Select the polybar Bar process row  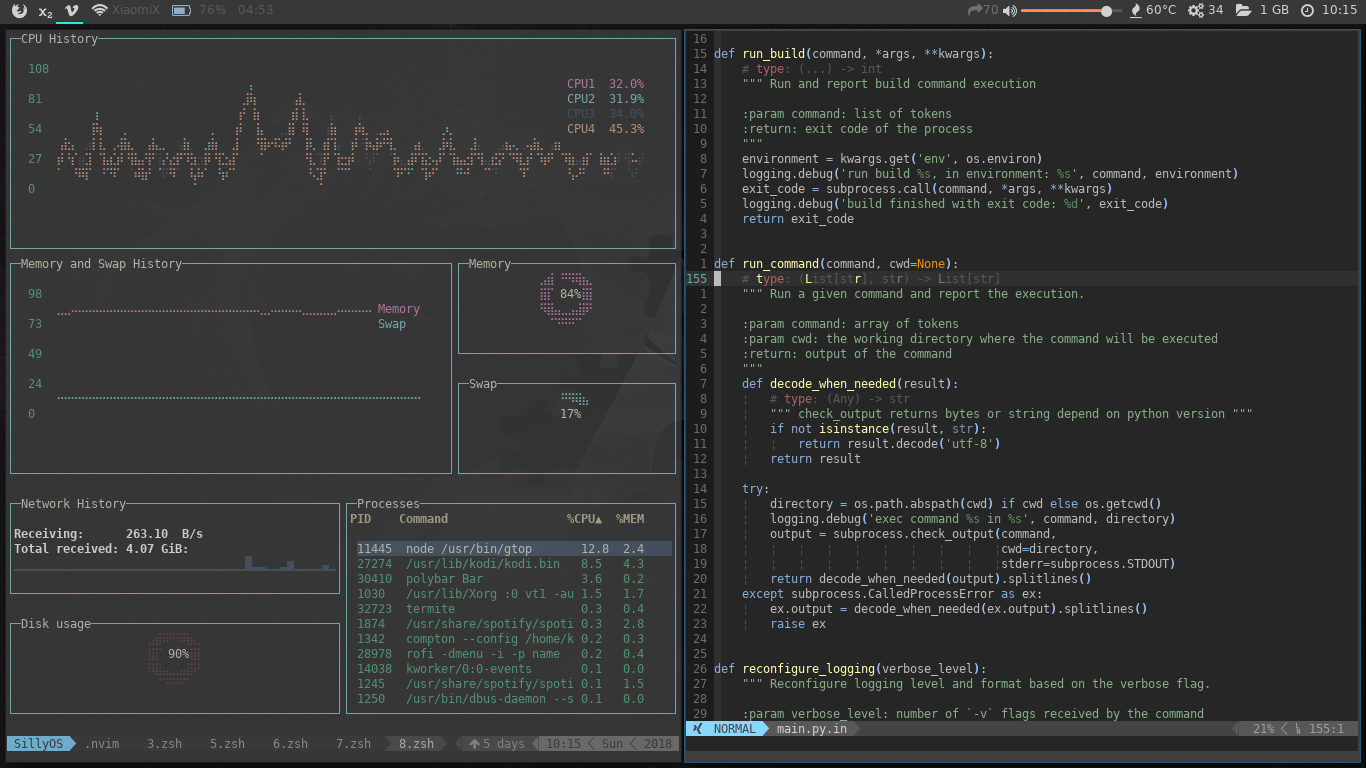tap(514, 579)
